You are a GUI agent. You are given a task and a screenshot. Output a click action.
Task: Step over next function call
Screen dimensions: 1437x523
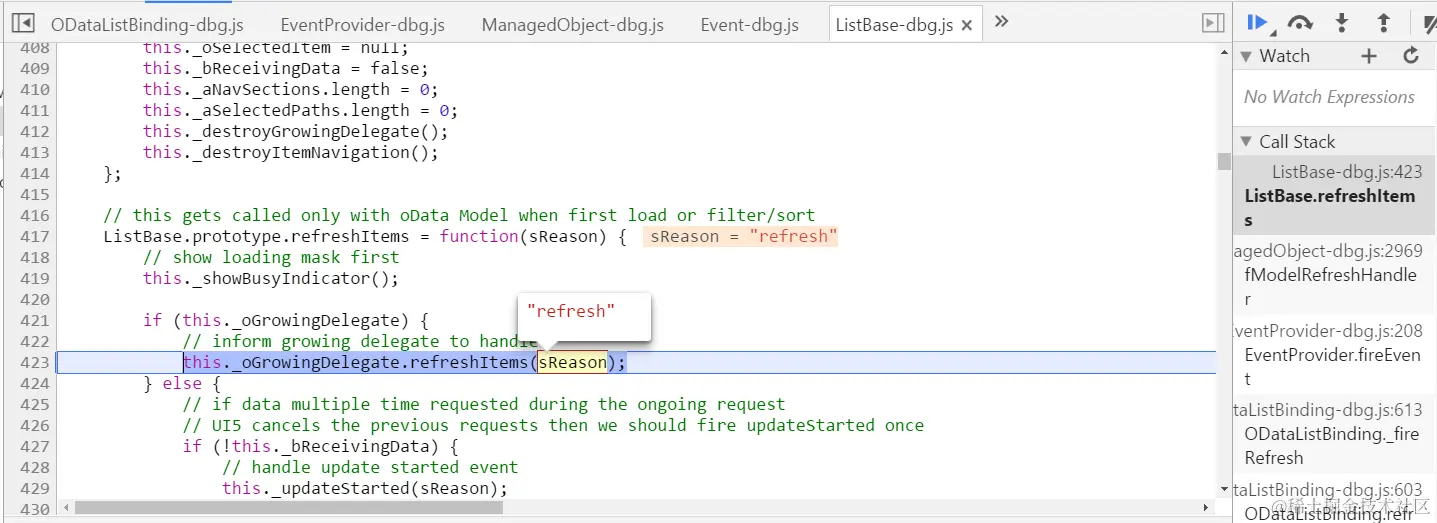pos(1300,23)
